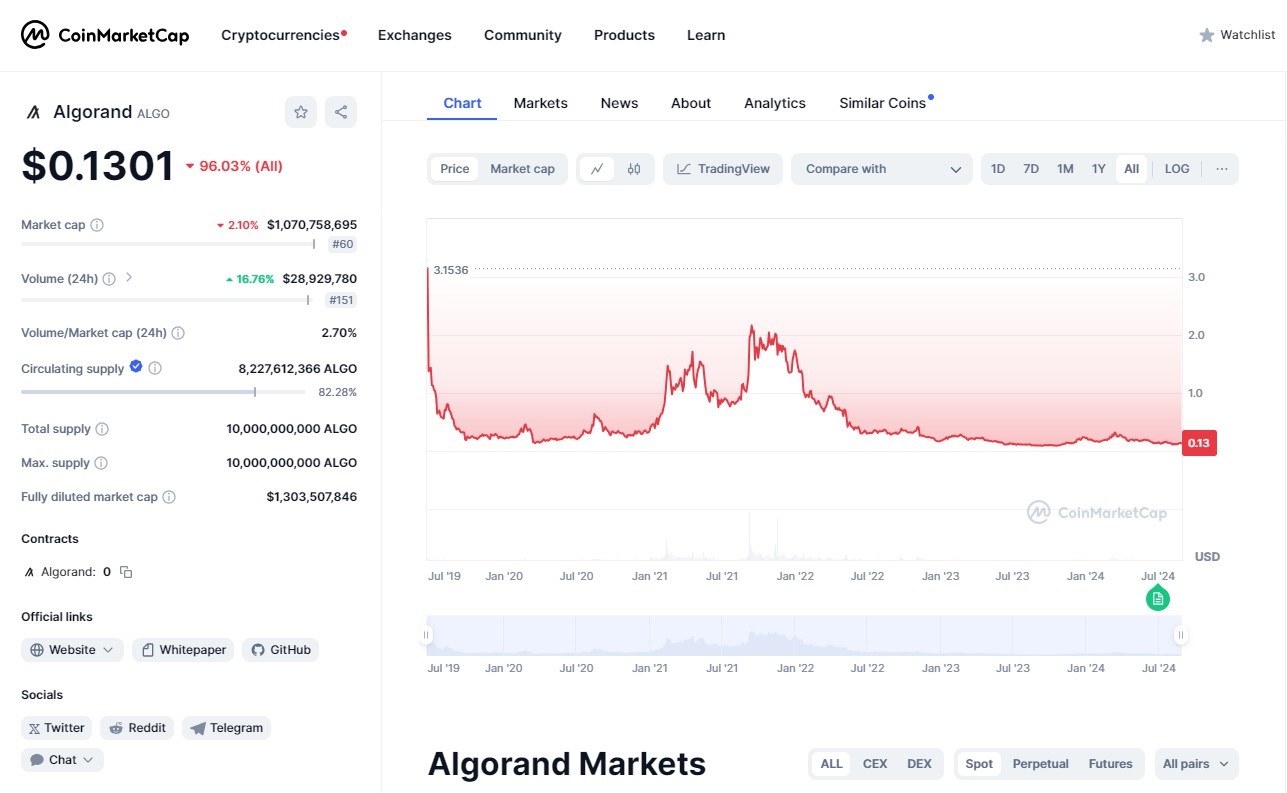Open the chart more options ellipsis

pyautogui.click(x=1222, y=169)
